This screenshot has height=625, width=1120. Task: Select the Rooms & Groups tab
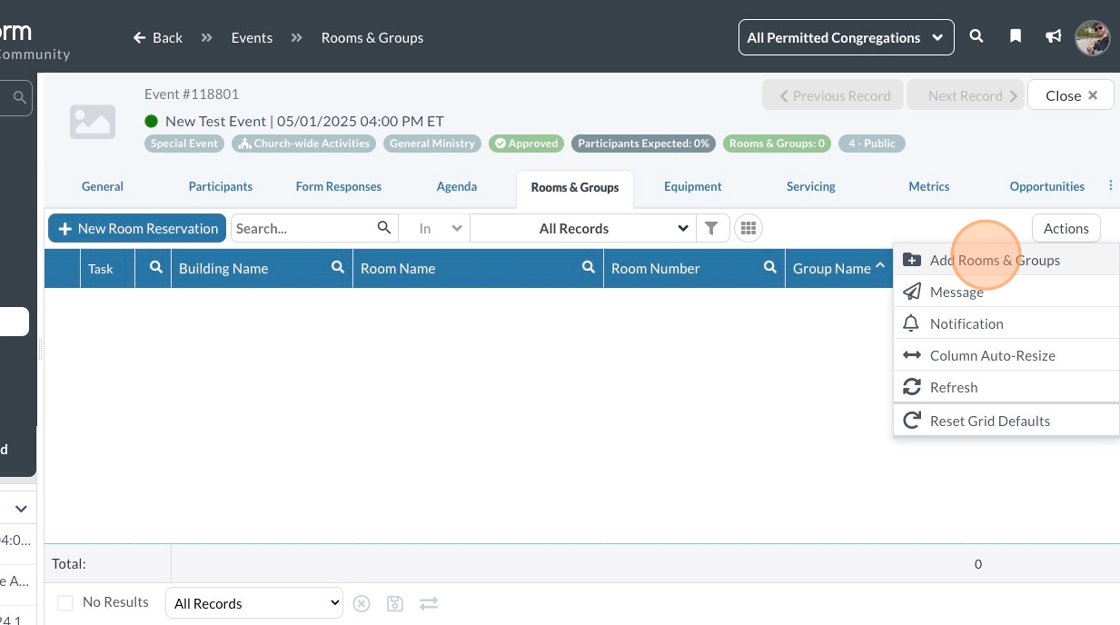pyautogui.click(x=575, y=188)
